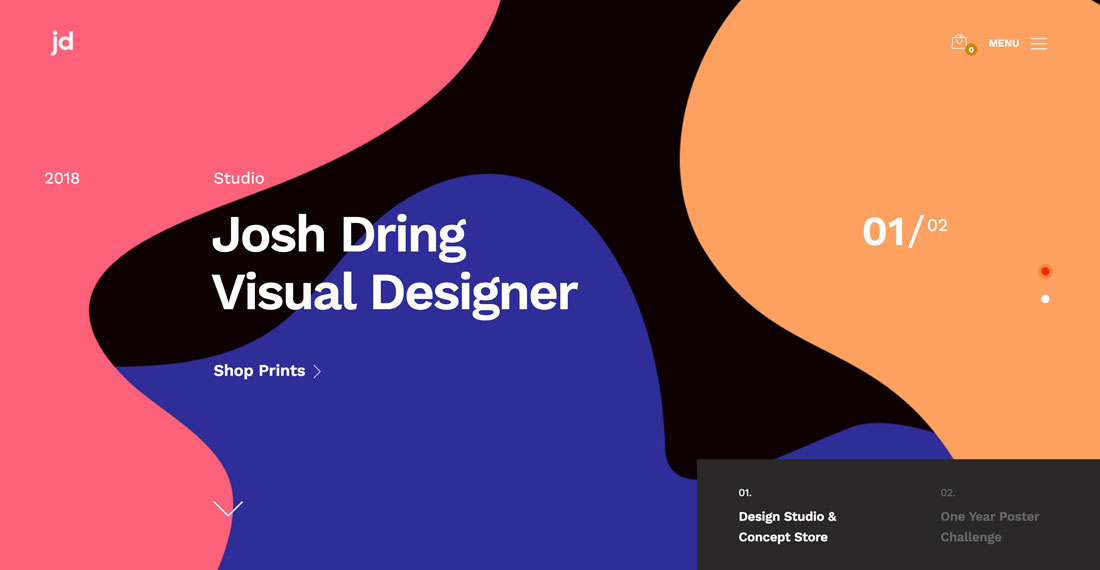Click the 02. number above One Year Poster
This screenshot has height=570, width=1100.
click(947, 493)
